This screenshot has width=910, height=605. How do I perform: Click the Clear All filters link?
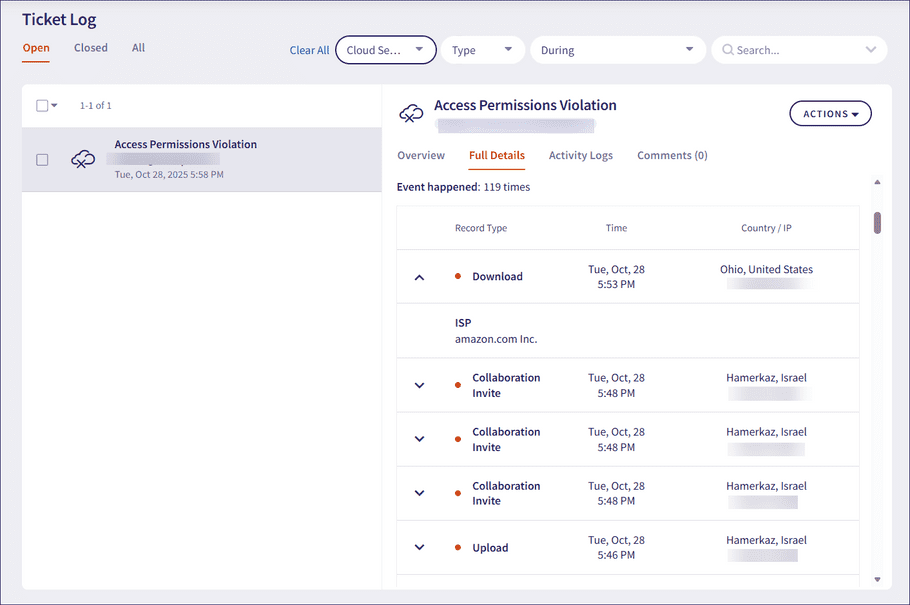click(x=309, y=51)
